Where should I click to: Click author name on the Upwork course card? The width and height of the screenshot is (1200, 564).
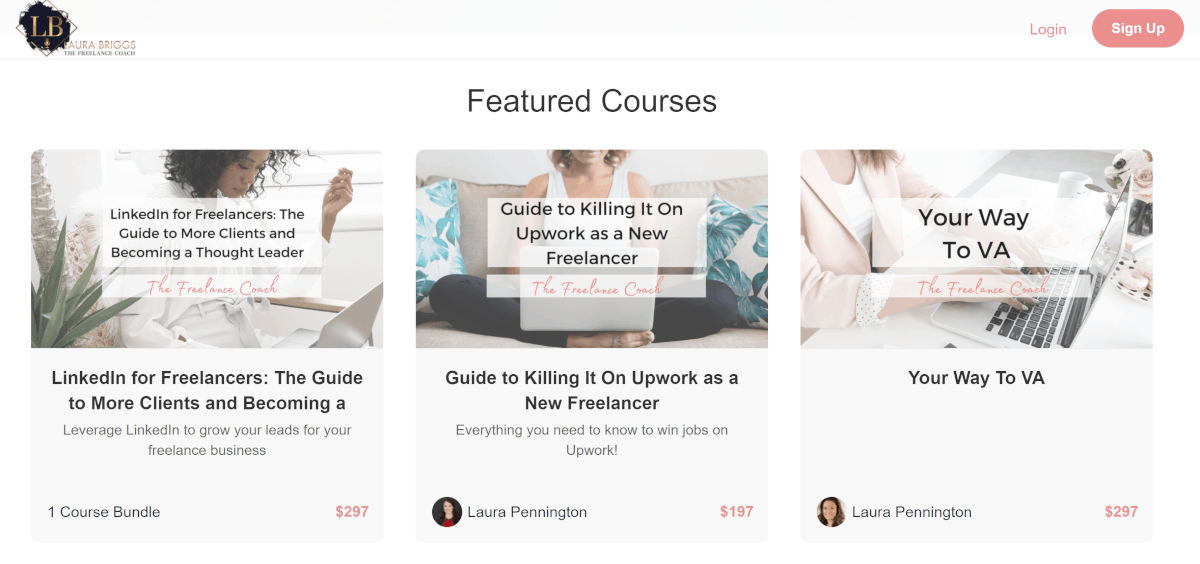click(527, 512)
